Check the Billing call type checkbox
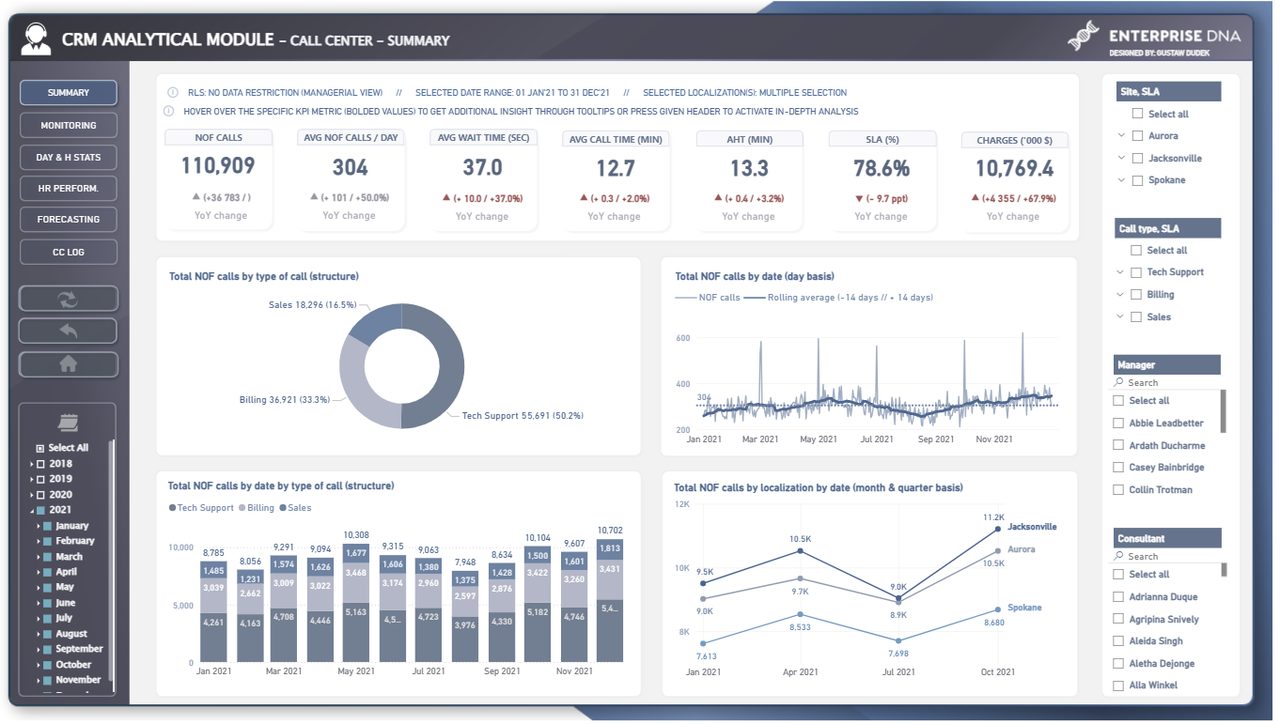The height and width of the screenshot is (724, 1280). 1136,295
